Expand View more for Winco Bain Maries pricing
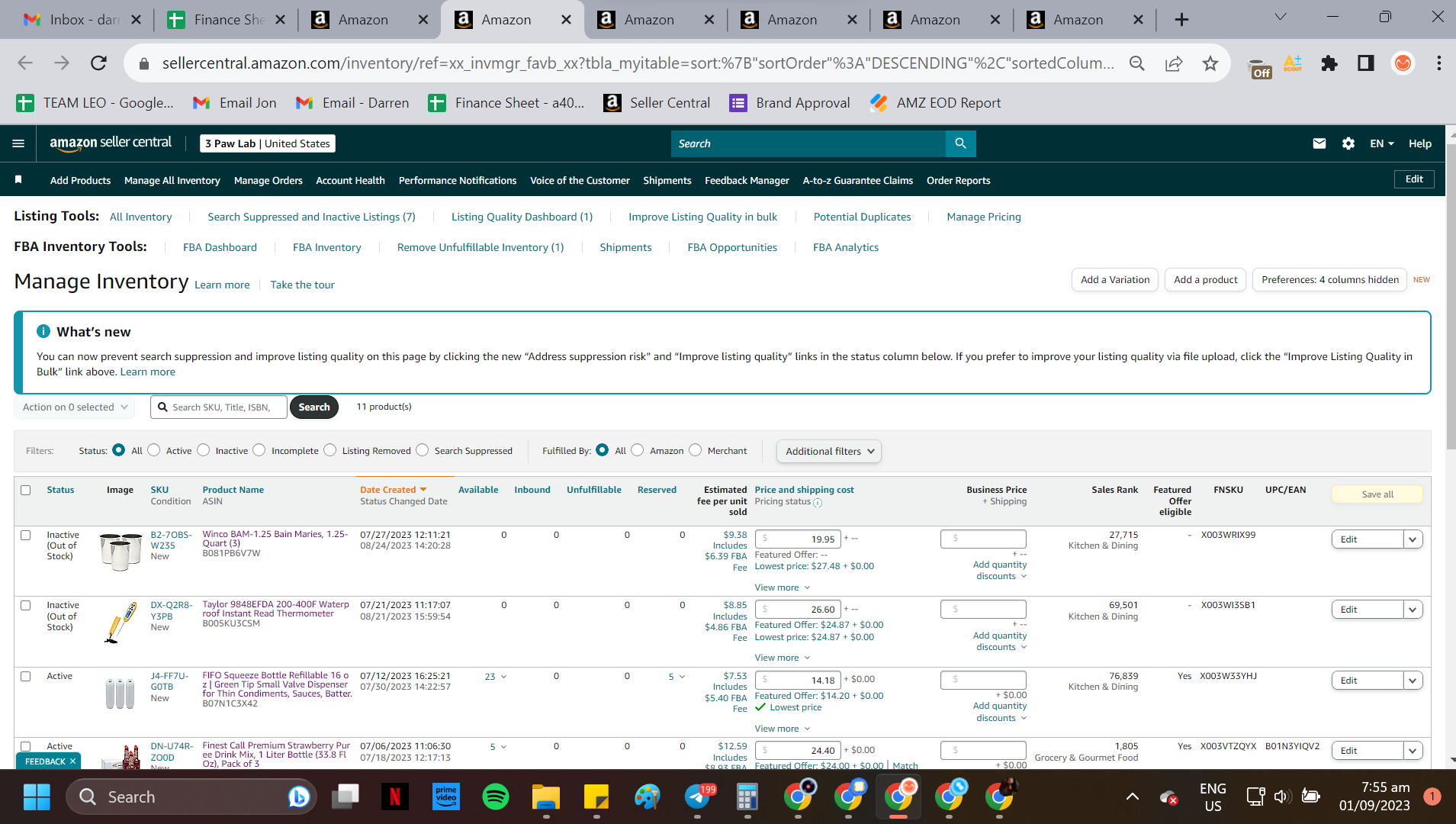The width and height of the screenshot is (1456, 824). [x=783, y=587]
